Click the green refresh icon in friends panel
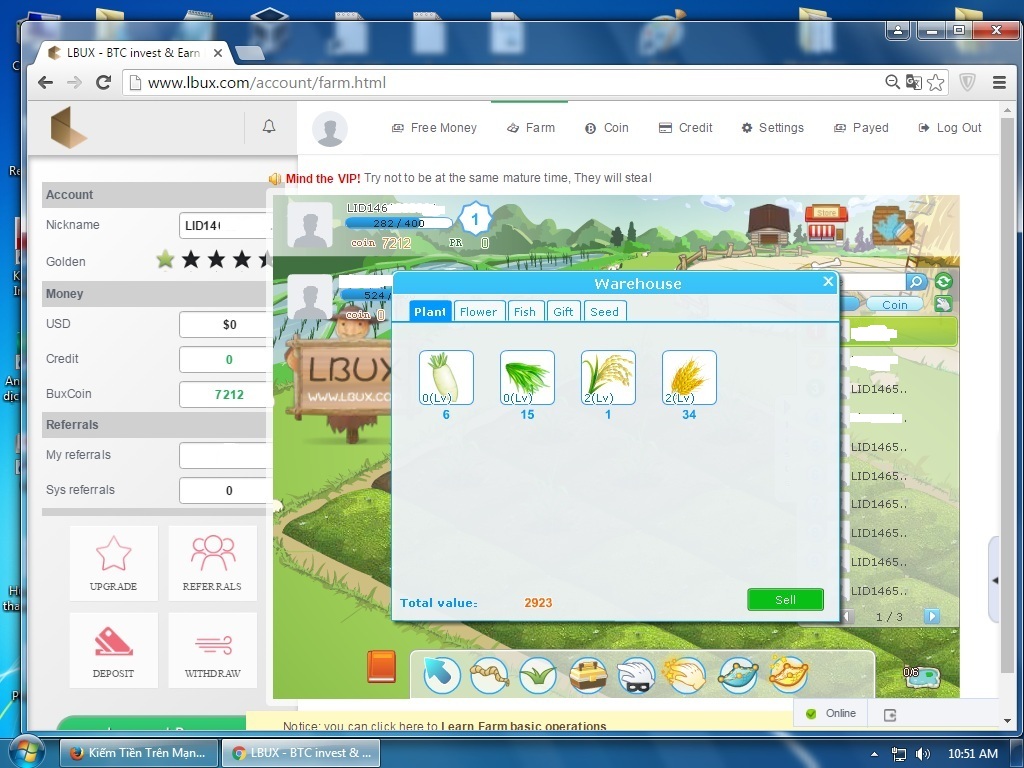1024x768 pixels. click(943, 281)
